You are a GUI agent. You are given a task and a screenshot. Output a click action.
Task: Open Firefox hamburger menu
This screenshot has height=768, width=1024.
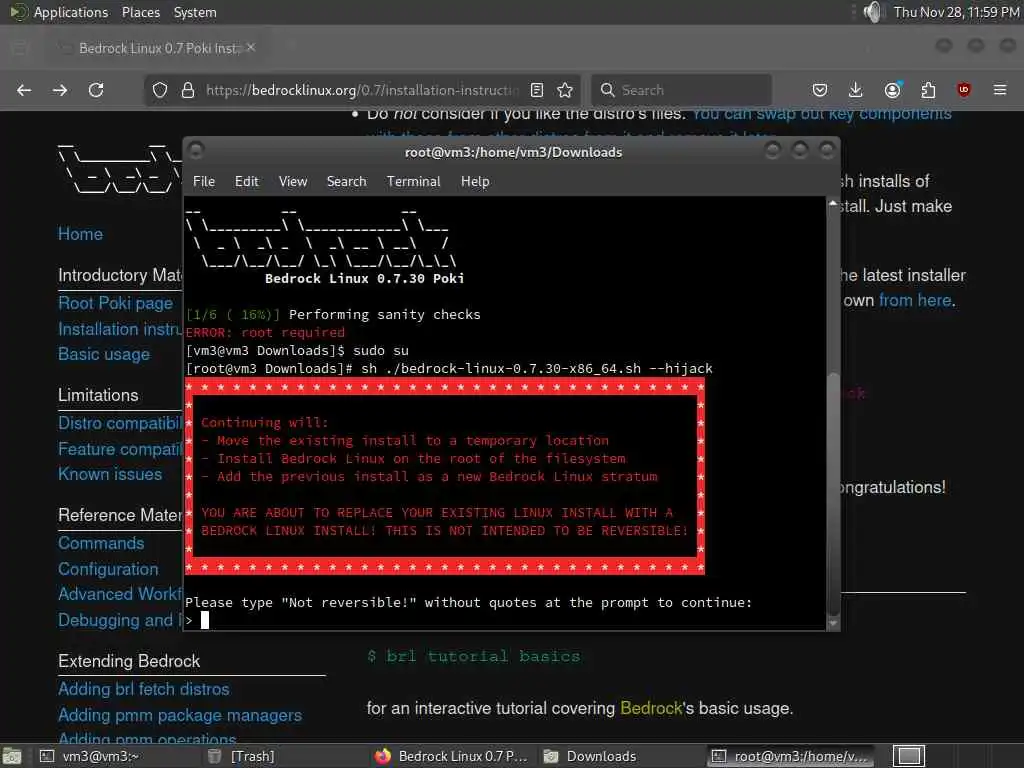click(1000, 90)
